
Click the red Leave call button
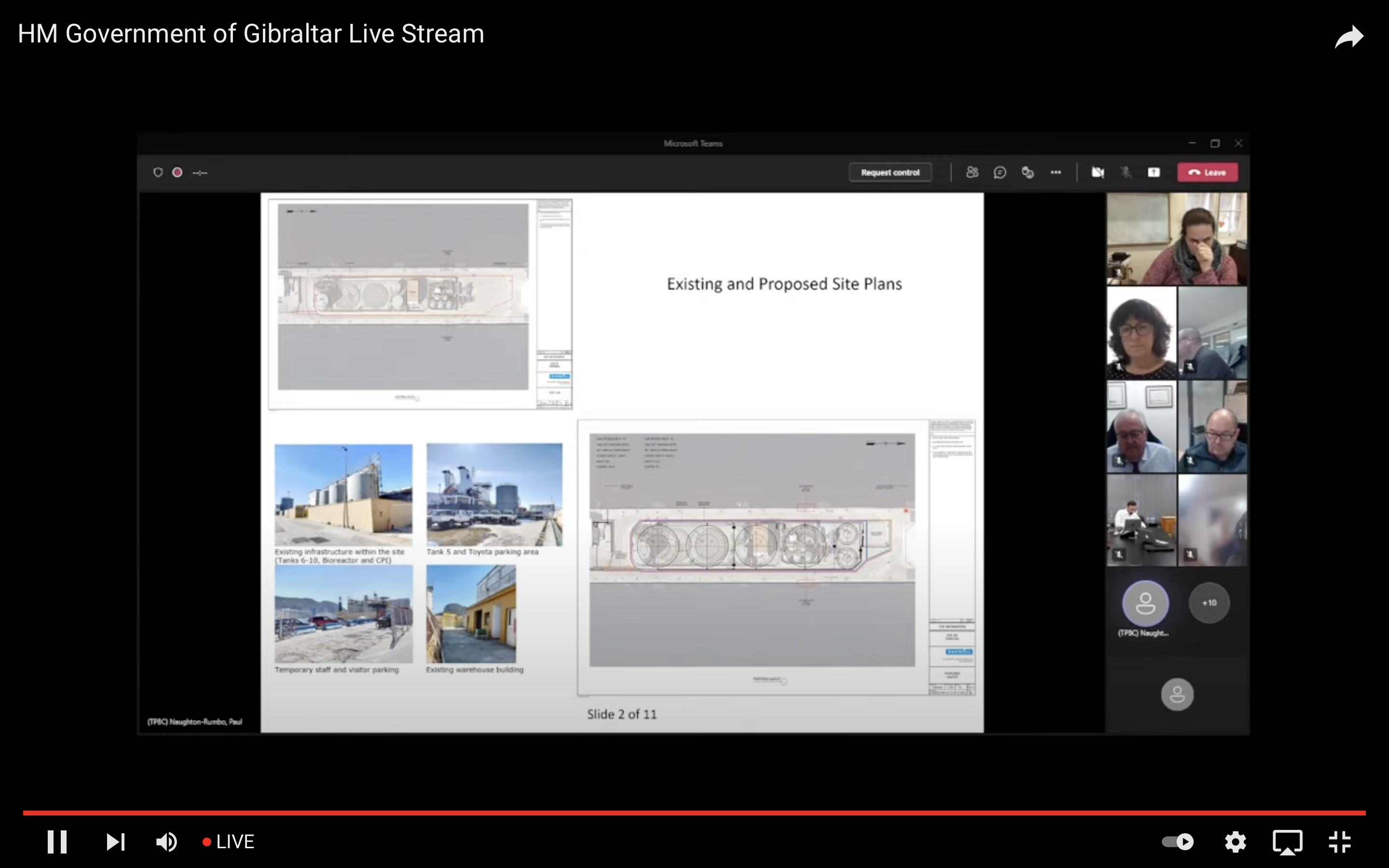[1207, 172]
